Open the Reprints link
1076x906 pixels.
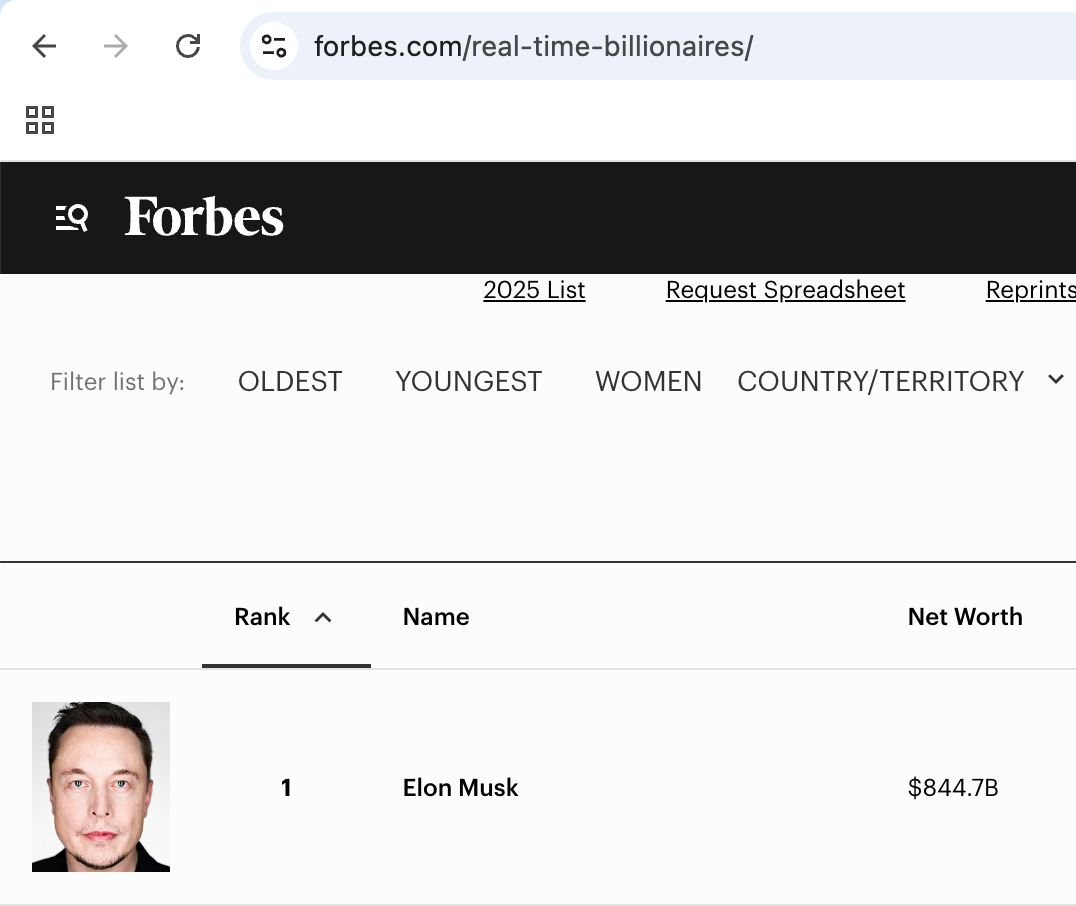click(x=1030, y=290)
